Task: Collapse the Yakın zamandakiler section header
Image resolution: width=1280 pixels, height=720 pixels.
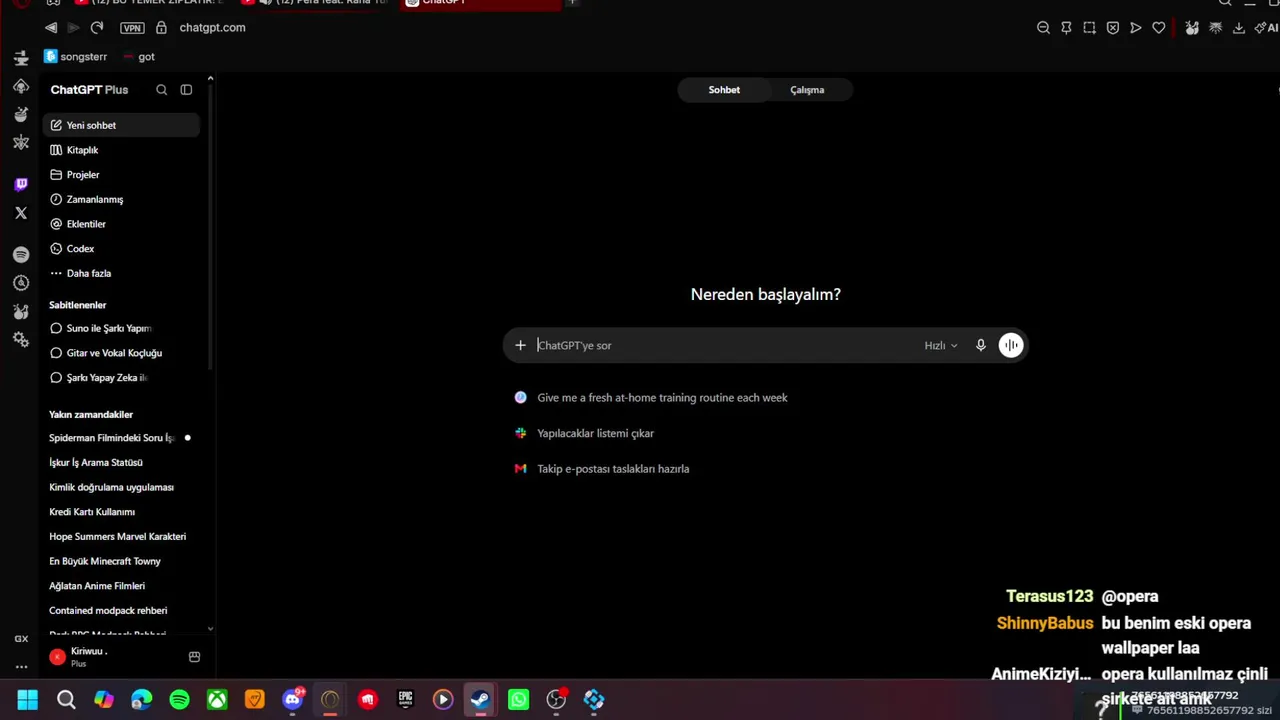Action: coord(91,414)
